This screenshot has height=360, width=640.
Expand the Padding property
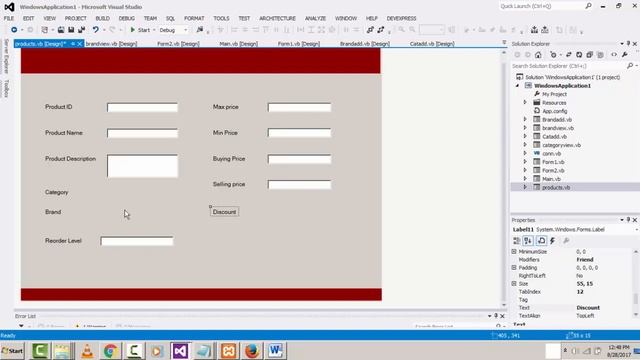[514, 267]
